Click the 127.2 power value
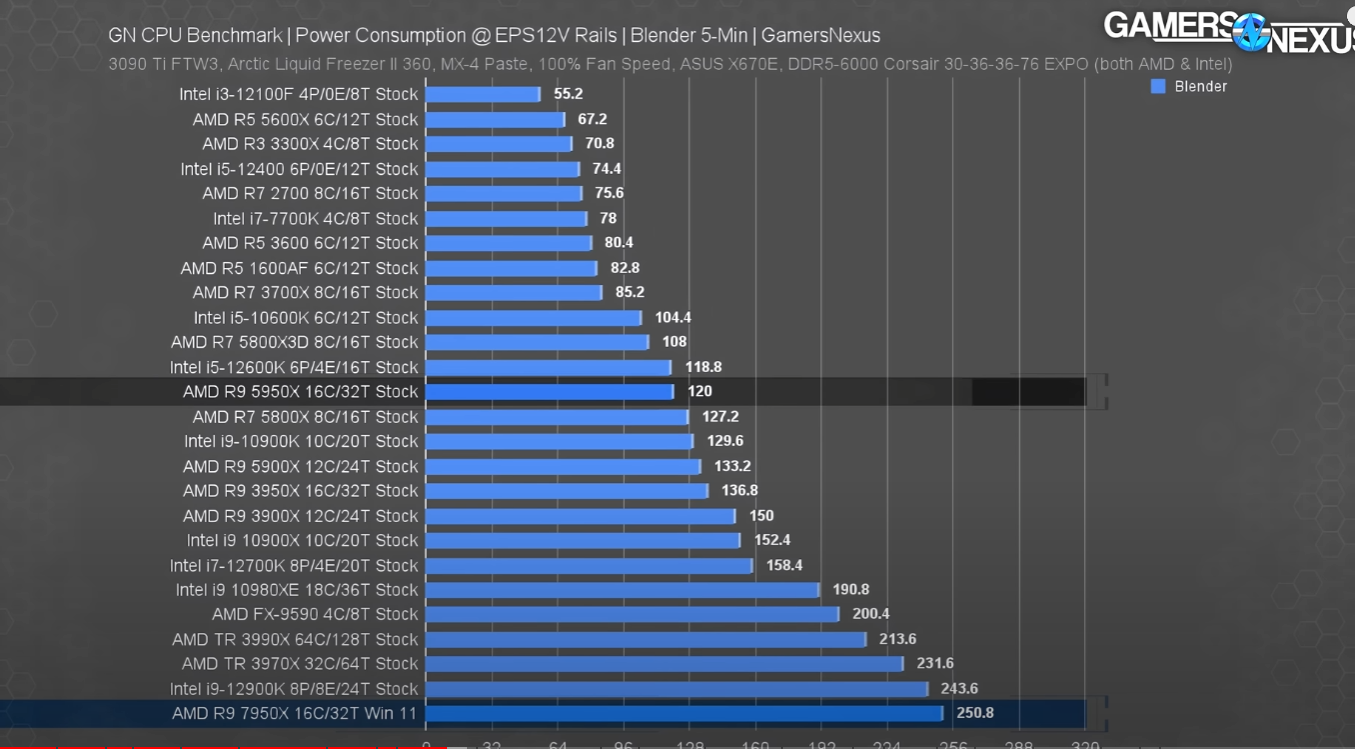The height and width of the screenshot is (749, 1355). [720, 416]
